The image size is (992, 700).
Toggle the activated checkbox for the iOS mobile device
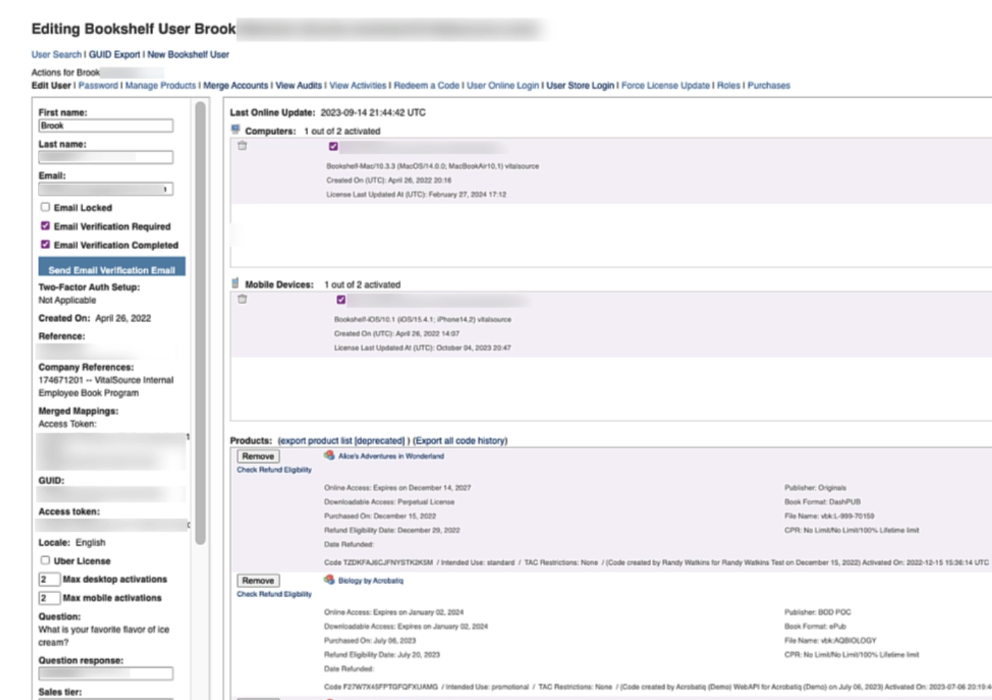[x=341, y=300]
